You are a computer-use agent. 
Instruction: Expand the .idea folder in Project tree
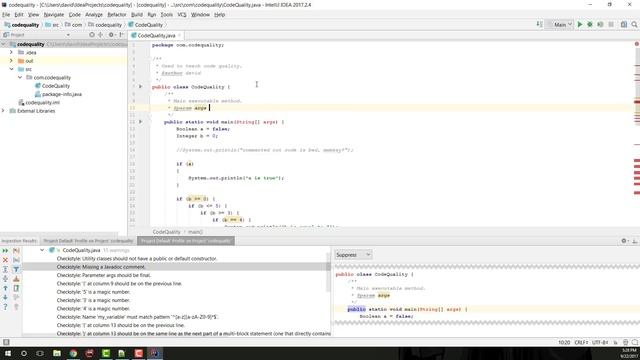[11, 52]
